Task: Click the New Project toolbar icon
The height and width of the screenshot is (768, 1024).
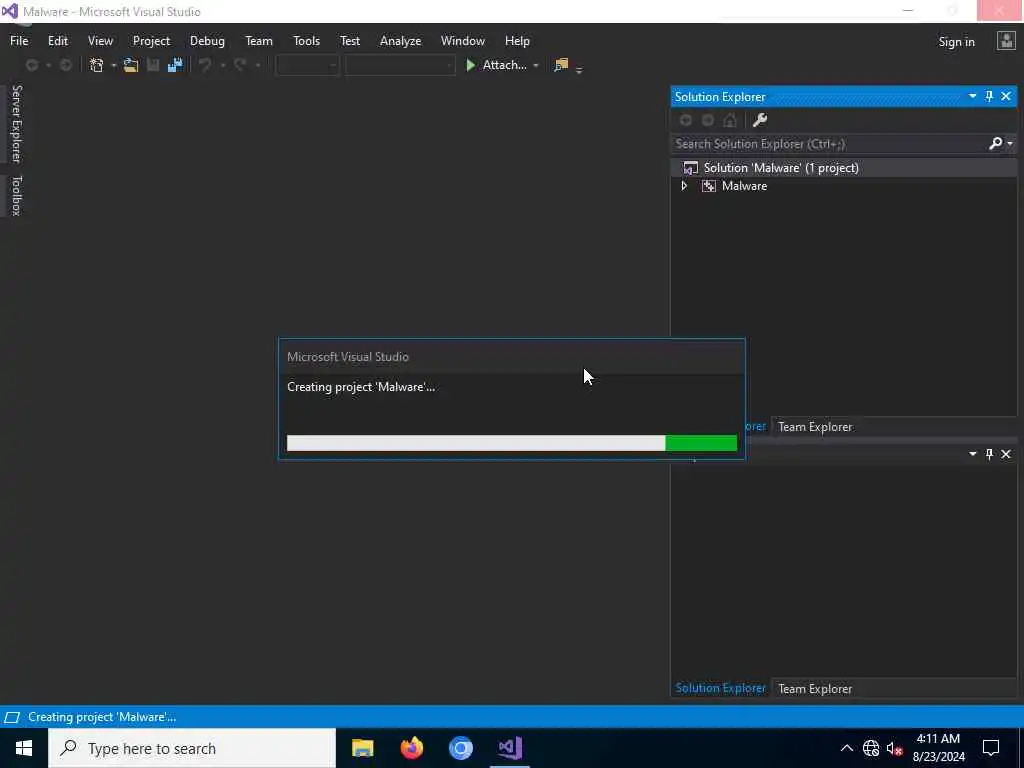Action: click(97, 65)
